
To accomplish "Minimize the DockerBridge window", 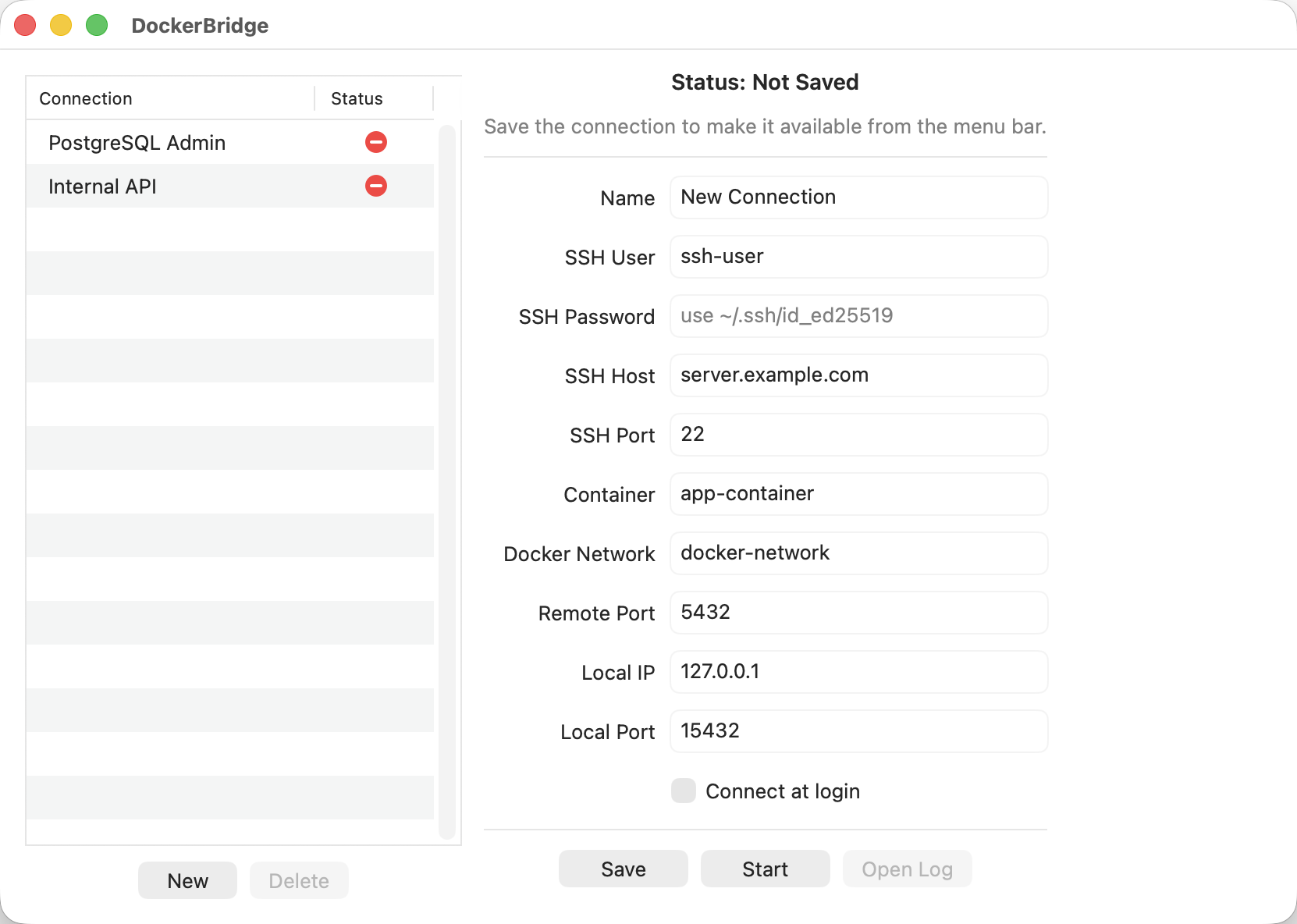I will pyautogui.click(x=61, y=25).
